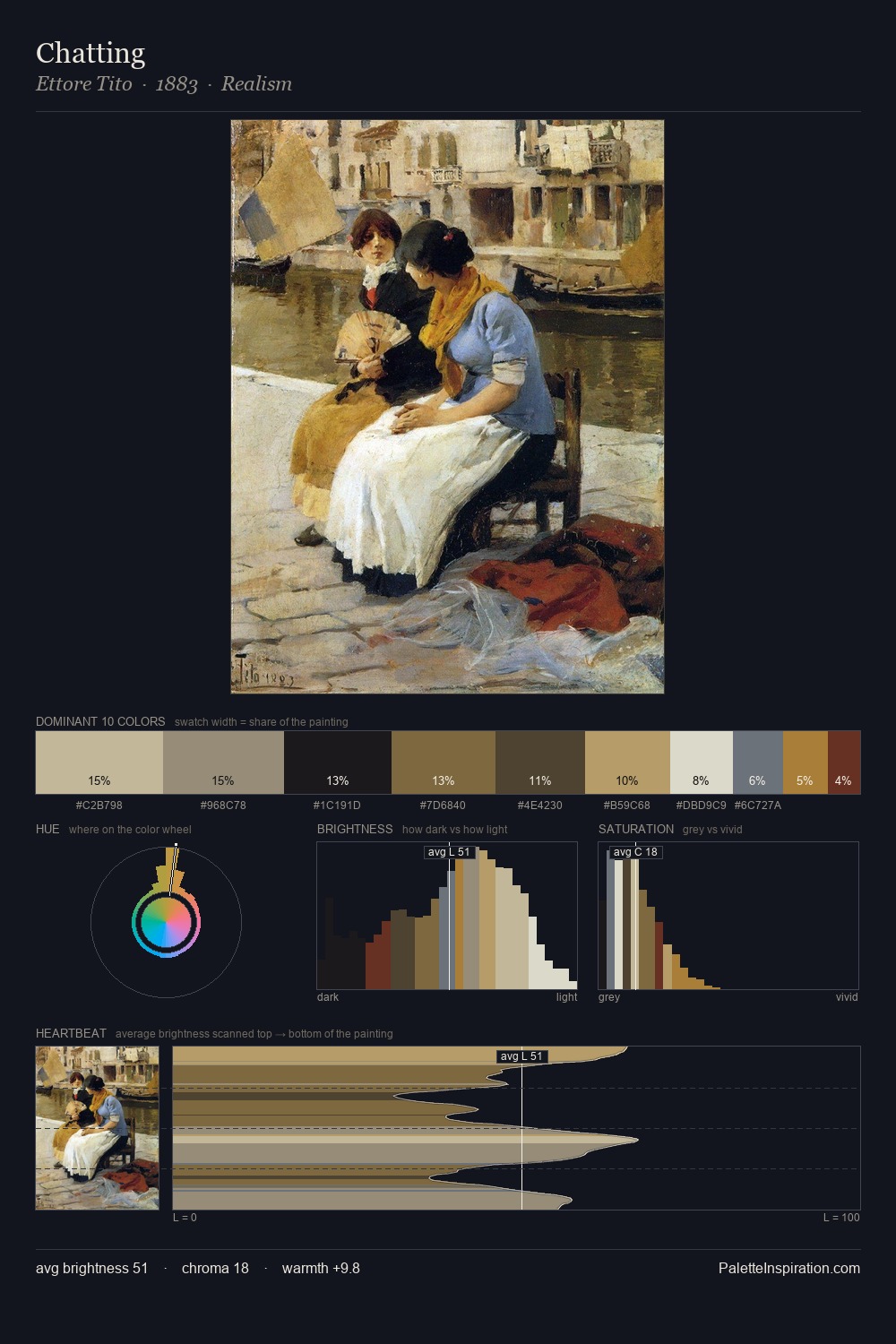Click the "SATURATION" section heading

tap(636, 829)
